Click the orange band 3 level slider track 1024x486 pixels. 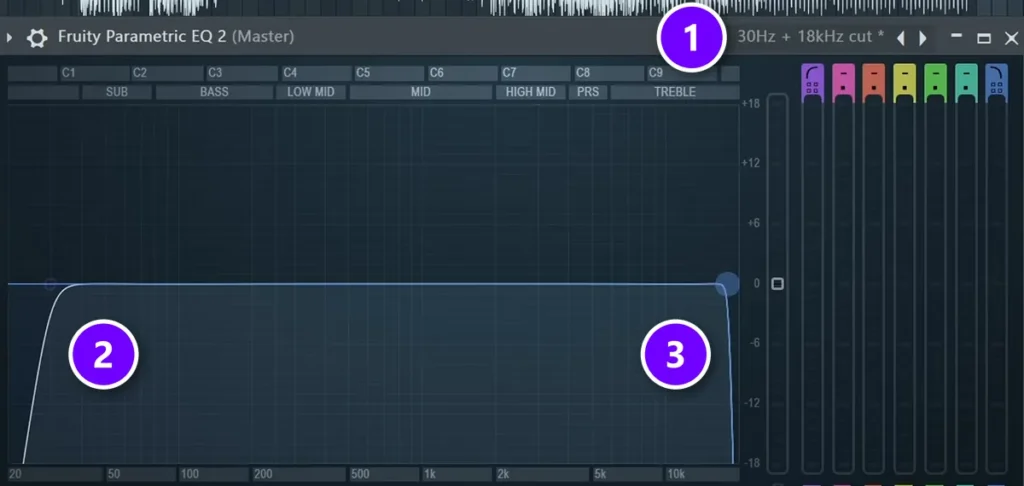point(874,284)
